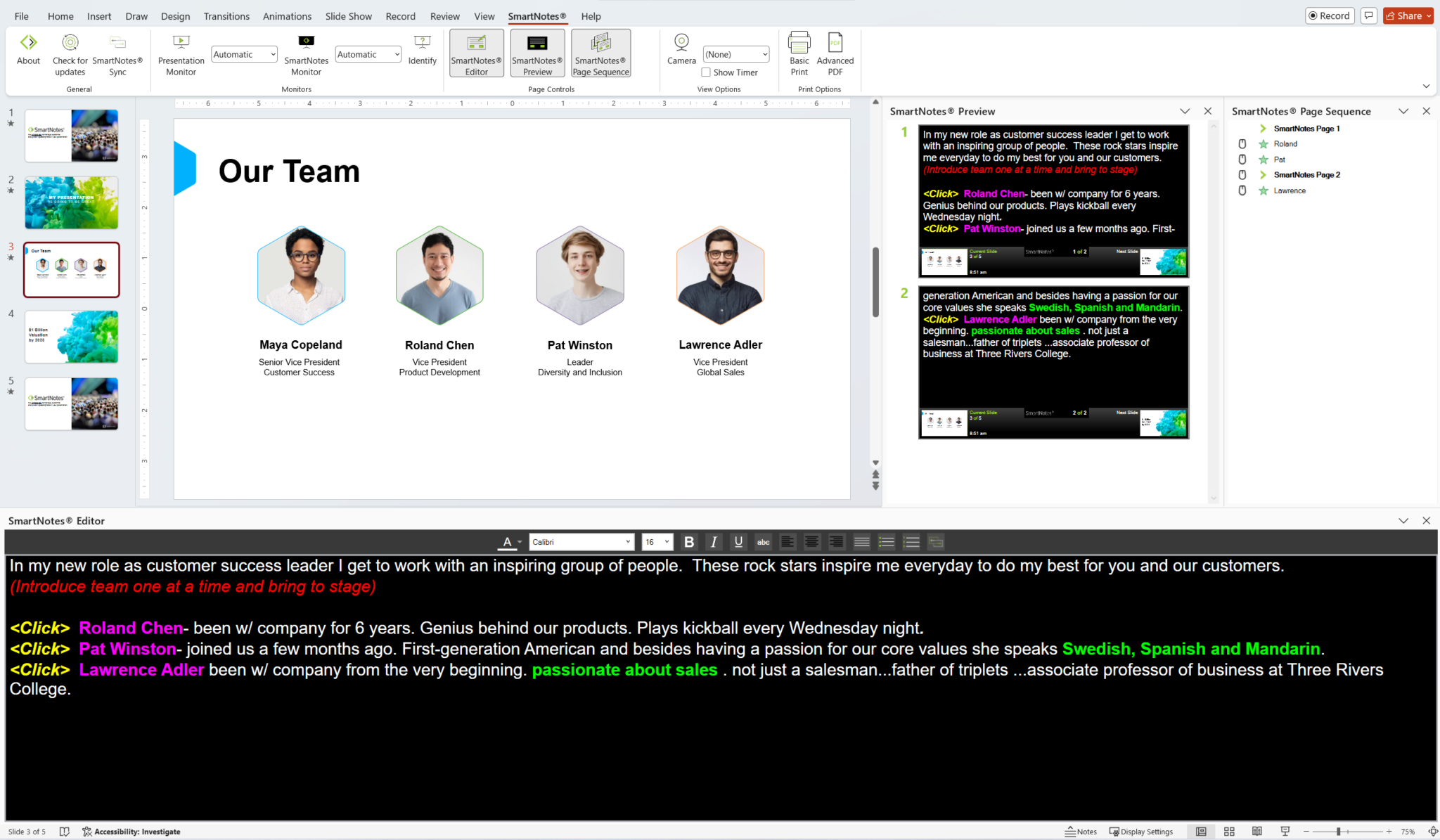
Task: Expand Presentation Monitor Automatic dropdown
Action: pos(245,54)
